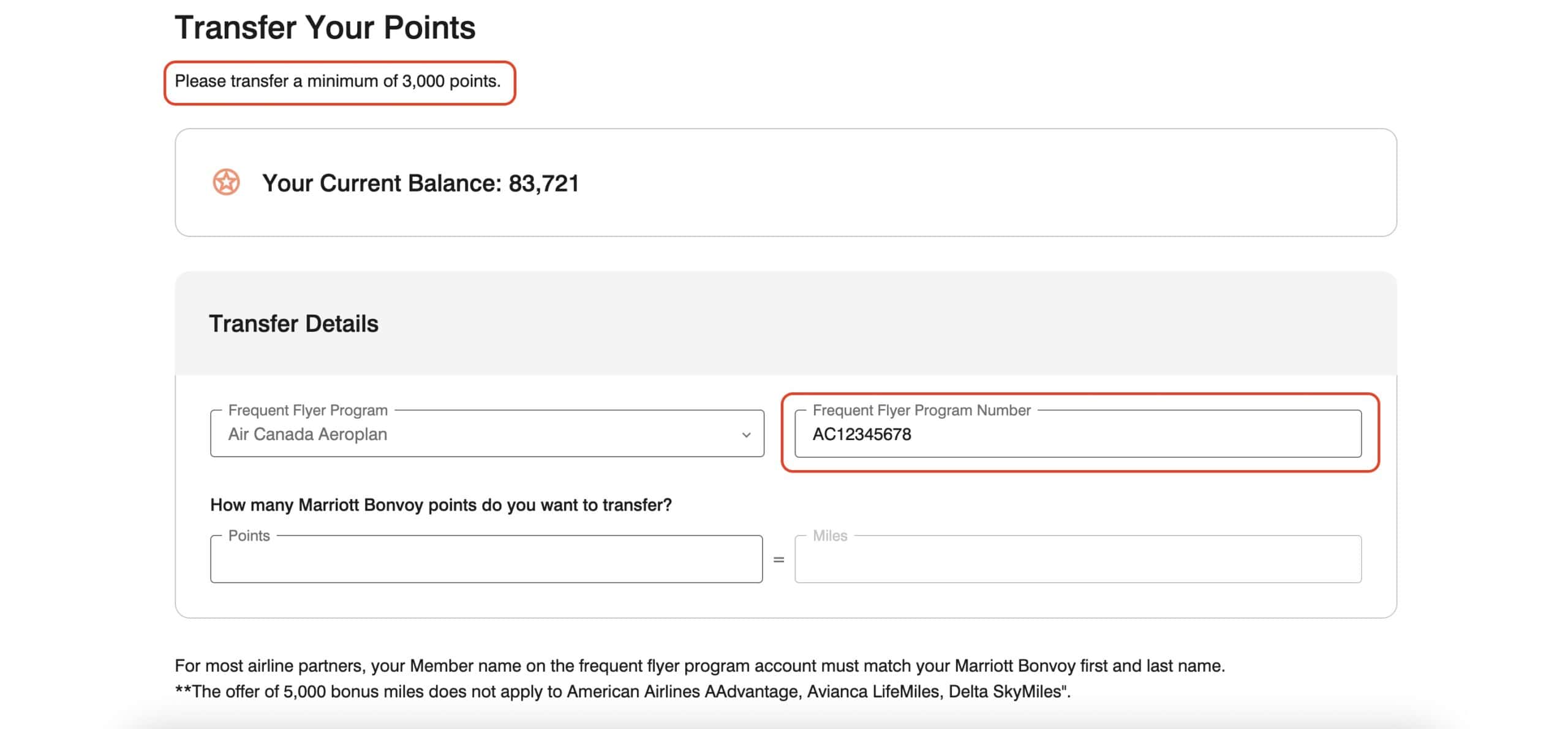Click the Points field label
Viewport: 1568px width, 729px height.
[x=249, y=536]
